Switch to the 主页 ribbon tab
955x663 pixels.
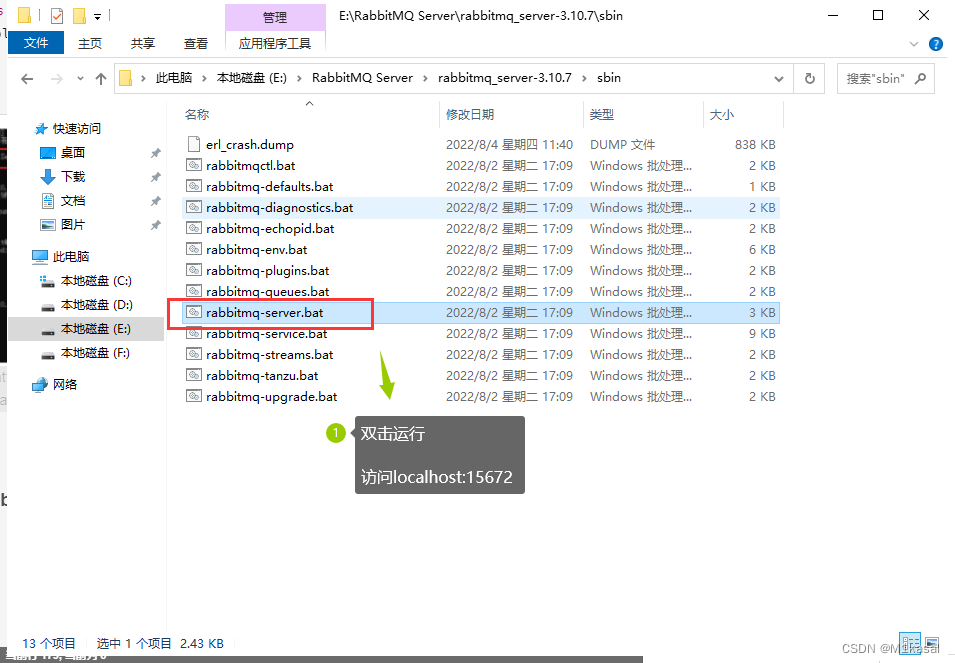point(90,43)
